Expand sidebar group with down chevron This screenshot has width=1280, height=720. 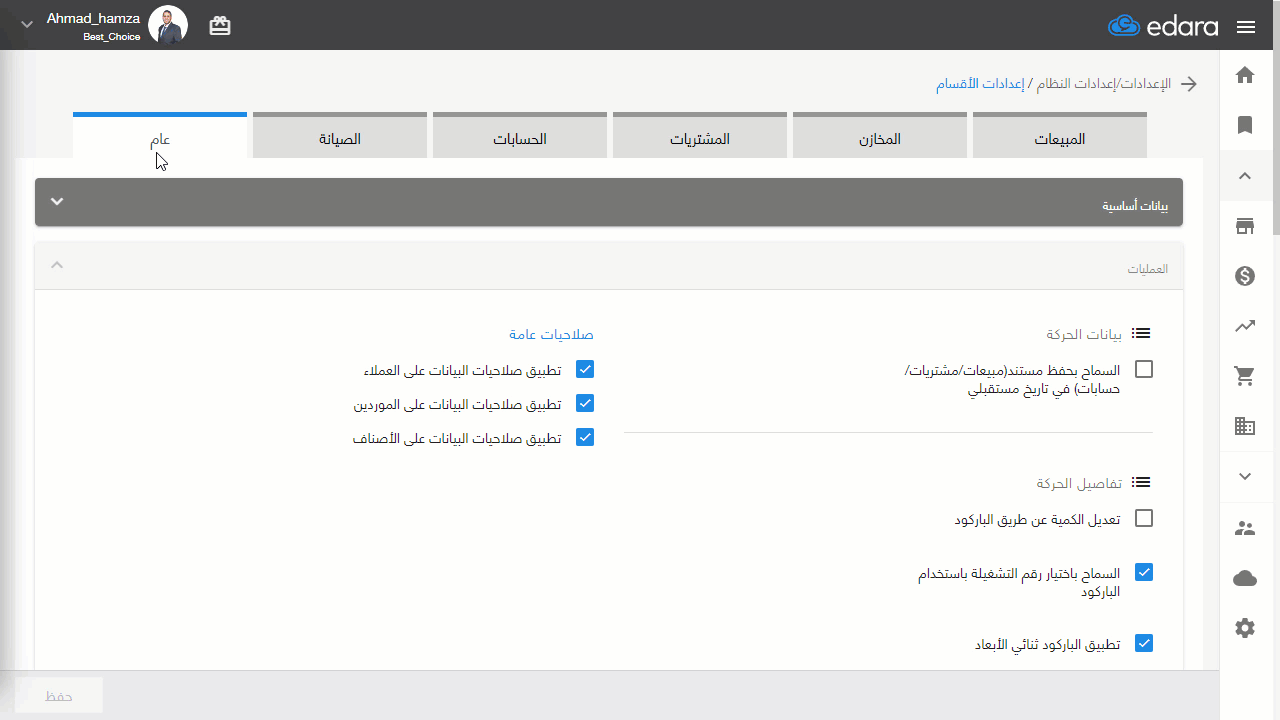click(x=1245, y=477)
